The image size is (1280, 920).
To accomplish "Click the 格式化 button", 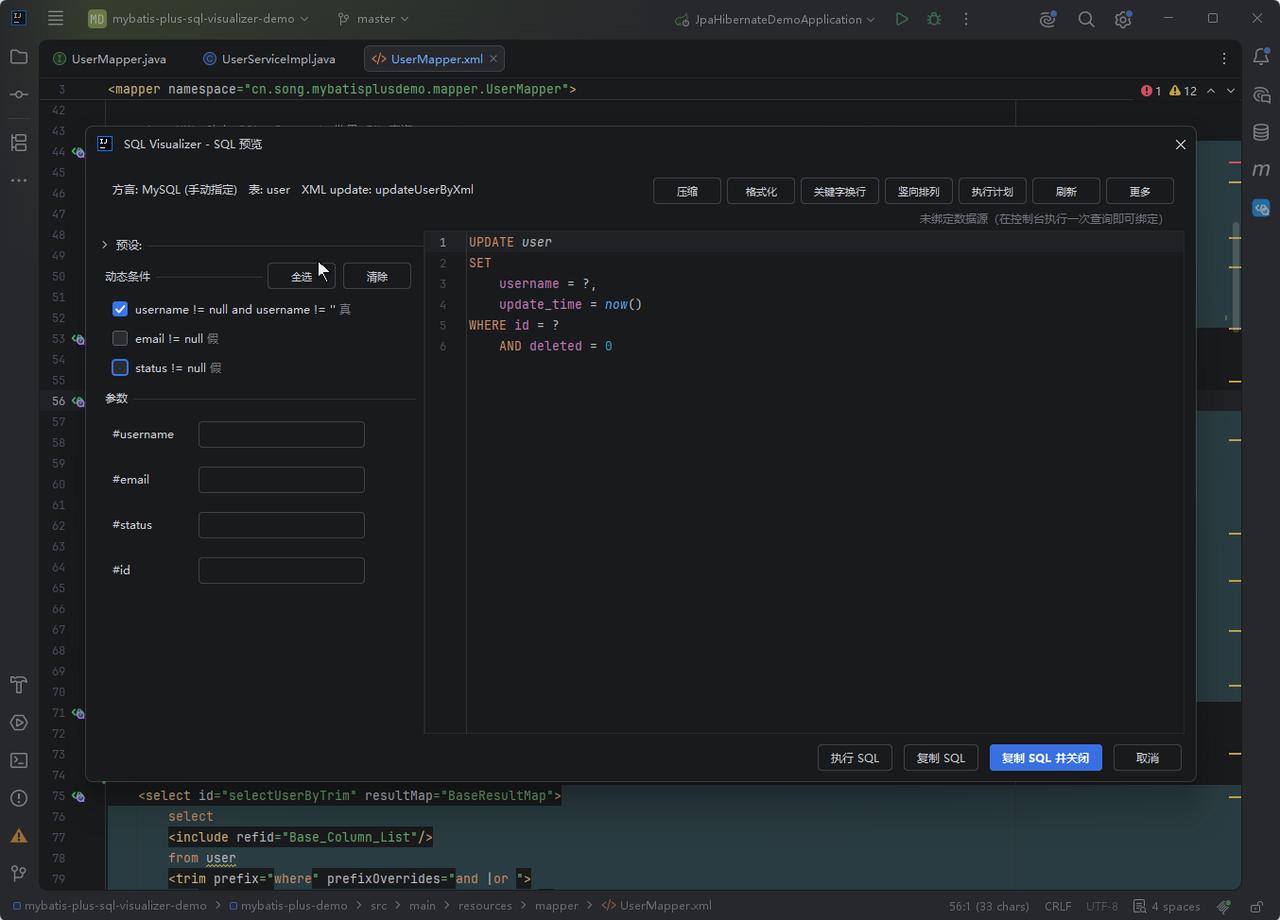I will click(x=761, y=191).
